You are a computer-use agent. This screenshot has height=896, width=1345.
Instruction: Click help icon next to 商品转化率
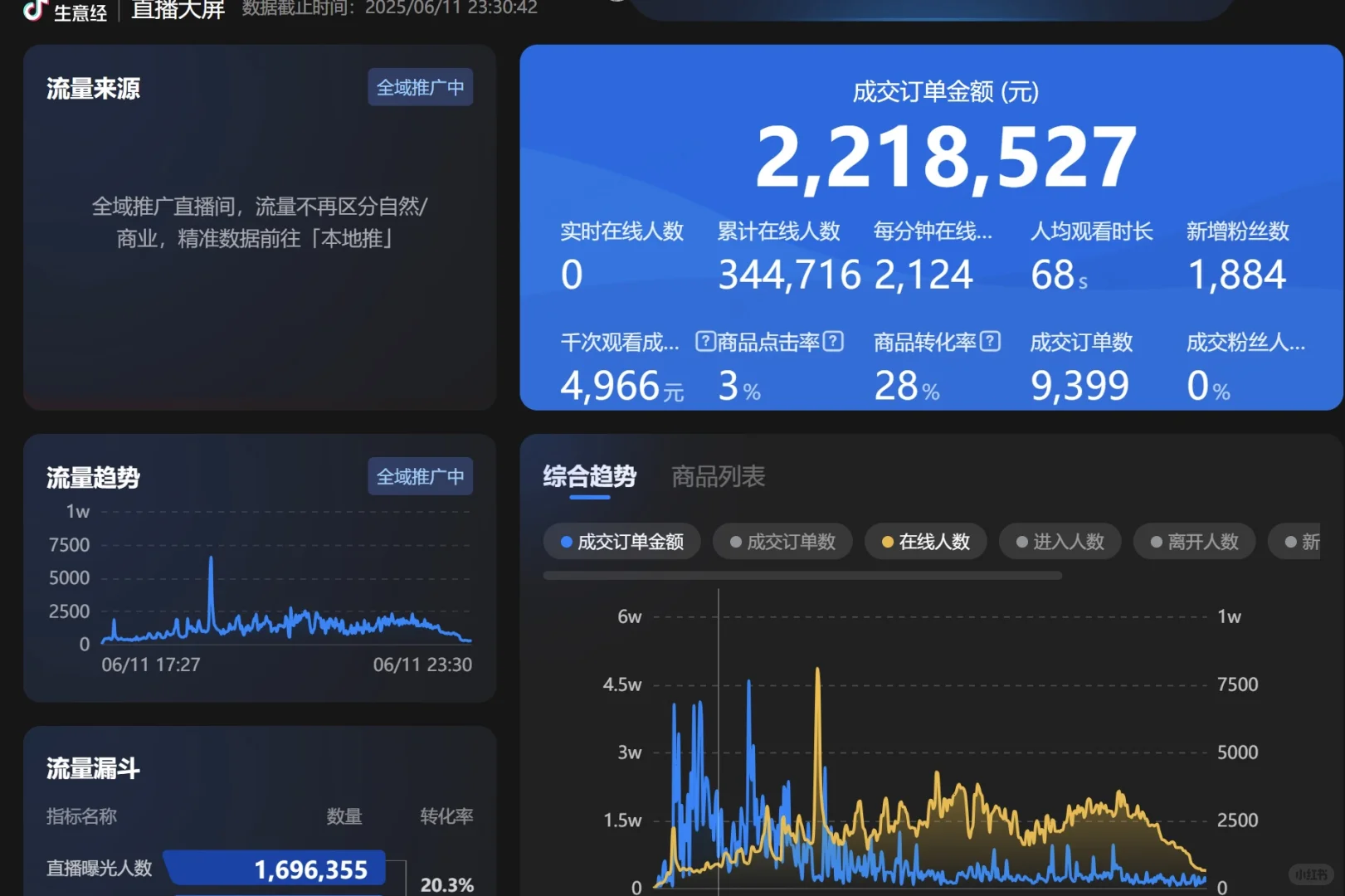[x=990, y=341]
